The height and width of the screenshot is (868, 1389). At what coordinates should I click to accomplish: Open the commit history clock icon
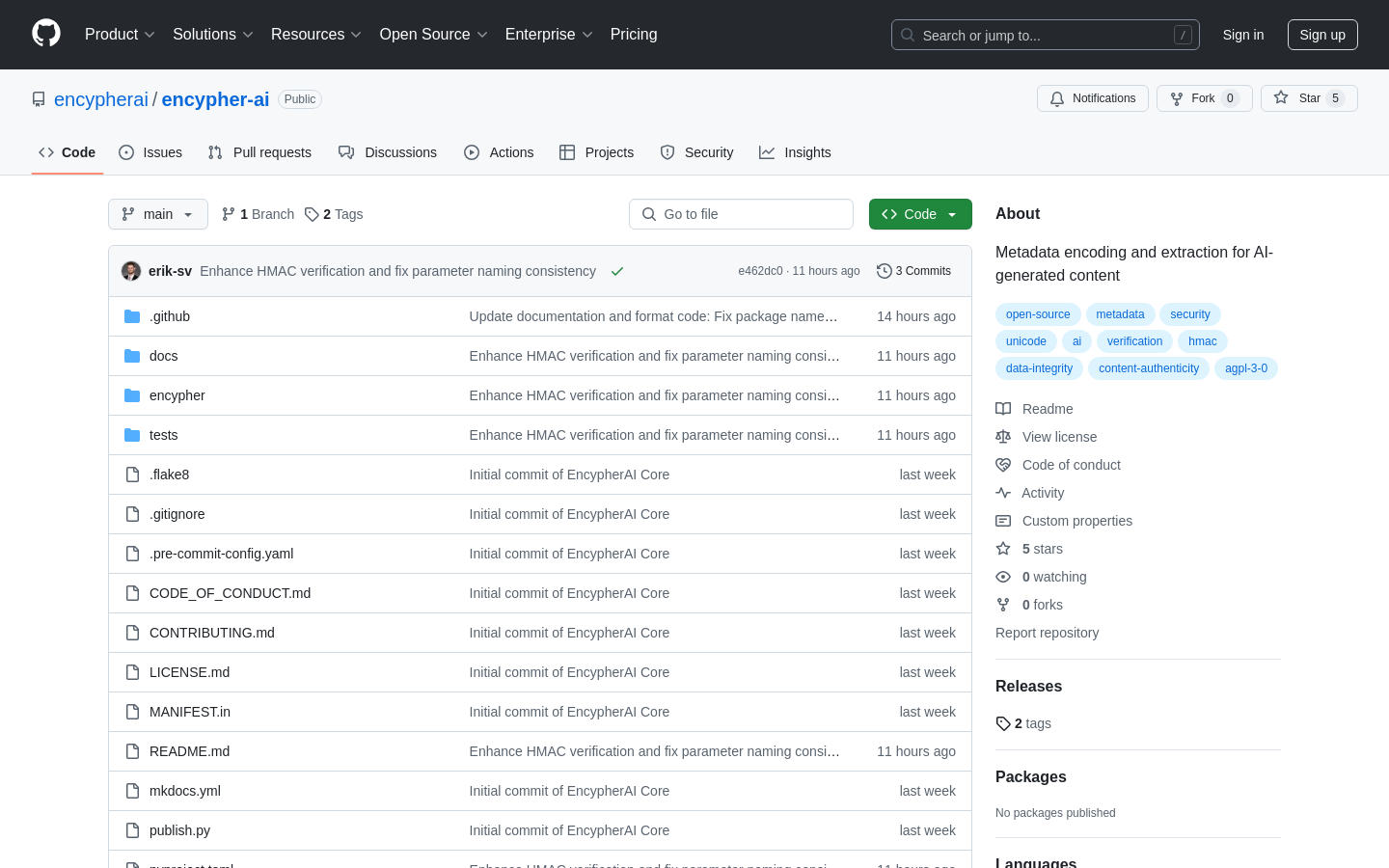884,271
